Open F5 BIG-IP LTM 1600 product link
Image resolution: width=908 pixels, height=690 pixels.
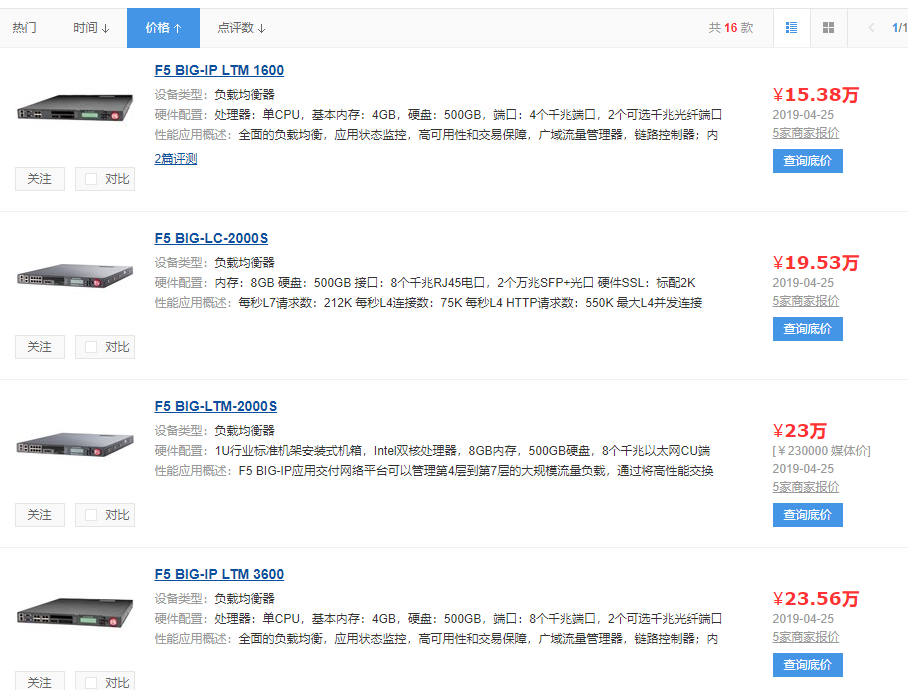219,70
